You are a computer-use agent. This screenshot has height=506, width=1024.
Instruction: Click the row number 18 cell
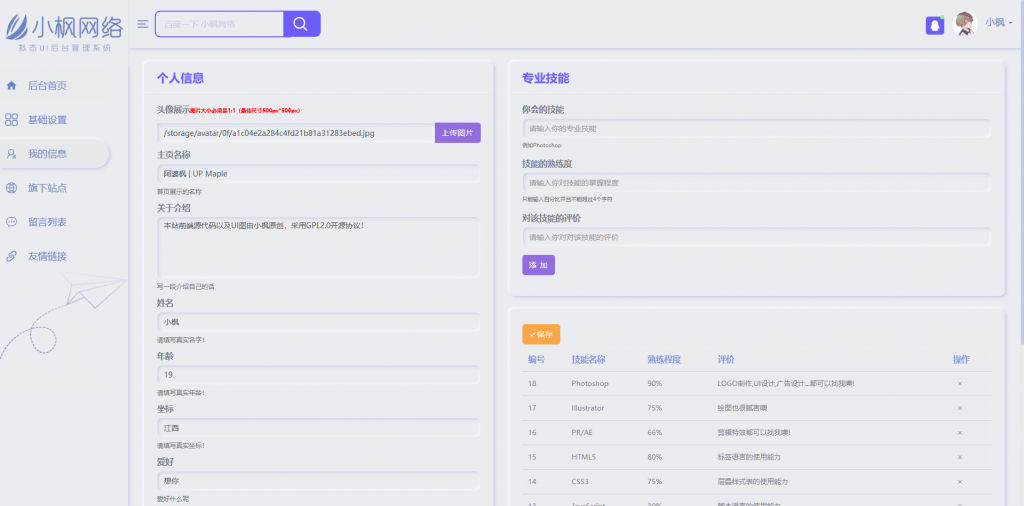[532, 384]
